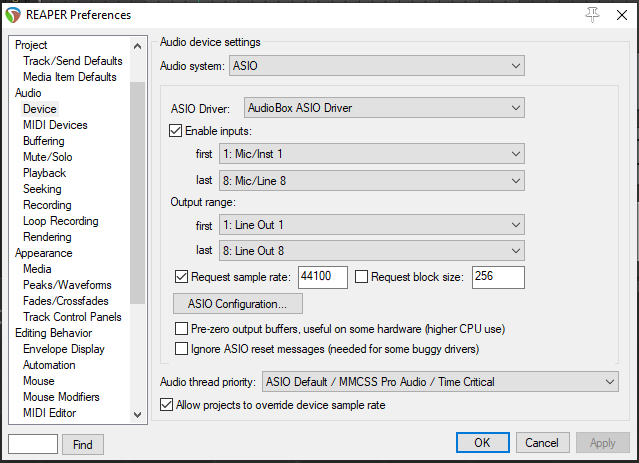This screenshot has width=639, height=463.
Task: Click the REAPER logo in title bar
Action: [13, 15]
